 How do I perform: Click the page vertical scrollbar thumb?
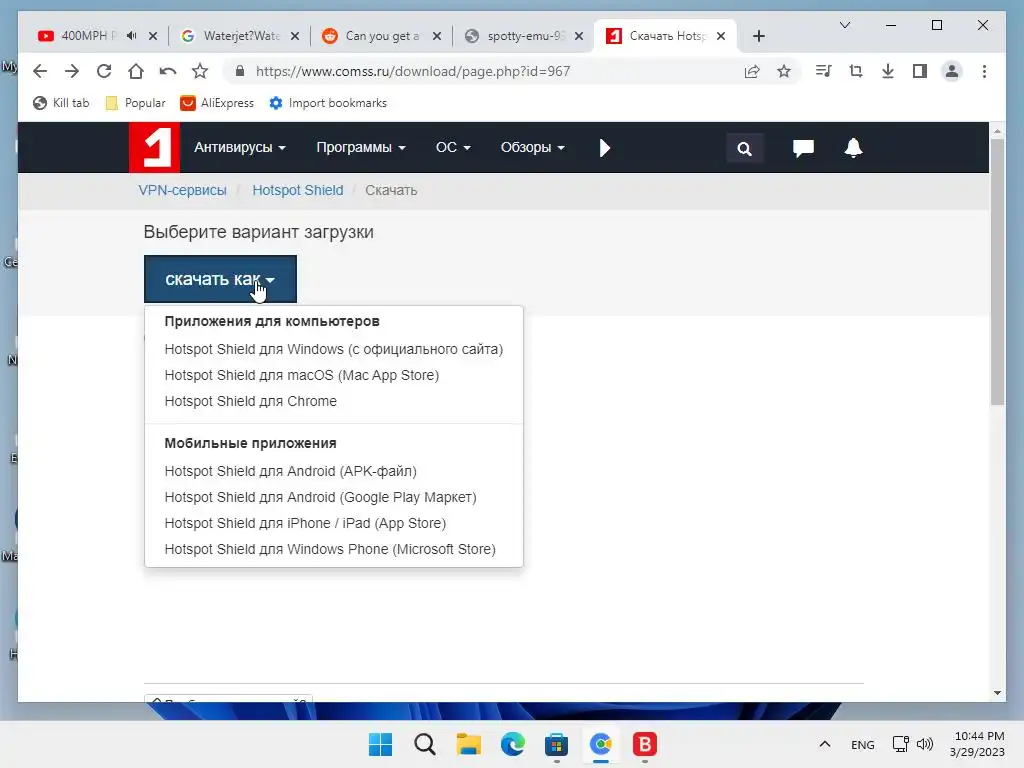[997, 272]
